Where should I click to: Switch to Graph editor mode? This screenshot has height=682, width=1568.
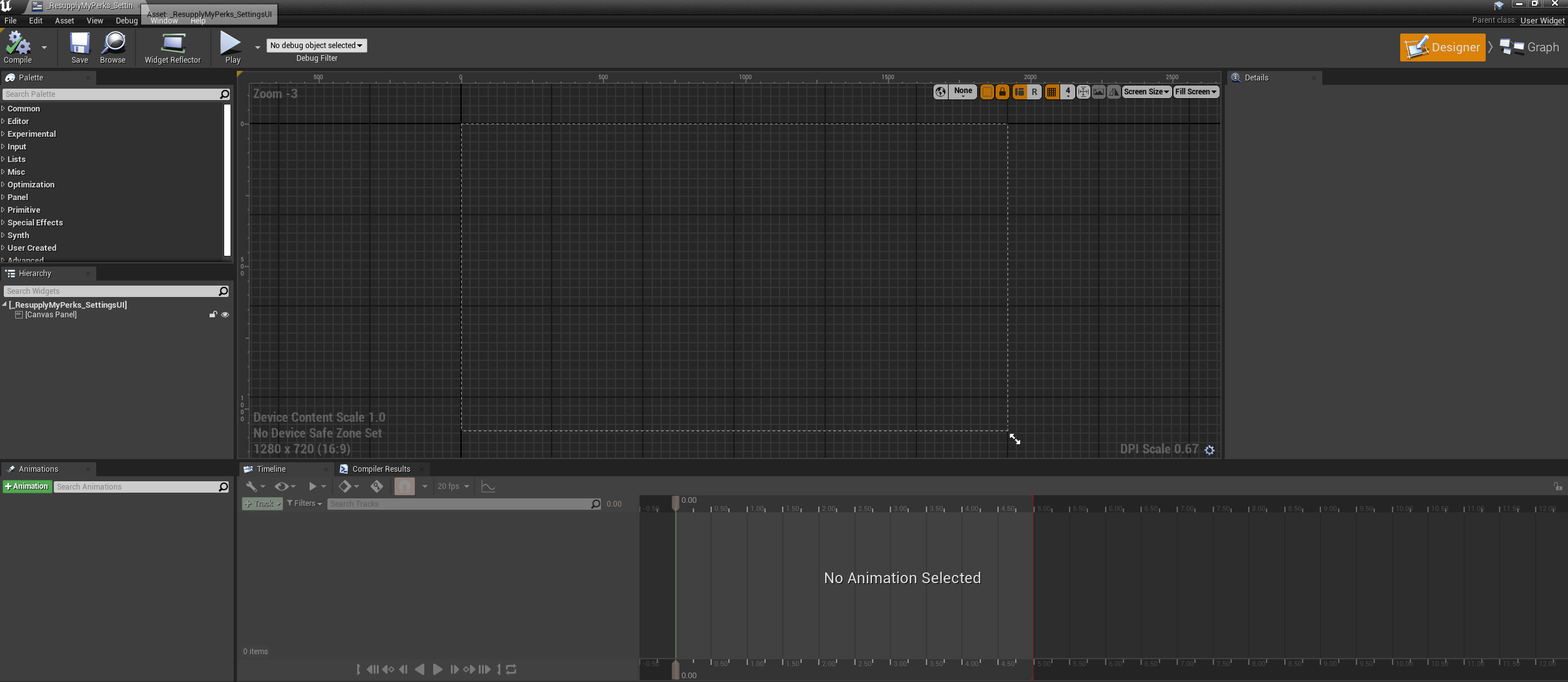click(1529, 47)
